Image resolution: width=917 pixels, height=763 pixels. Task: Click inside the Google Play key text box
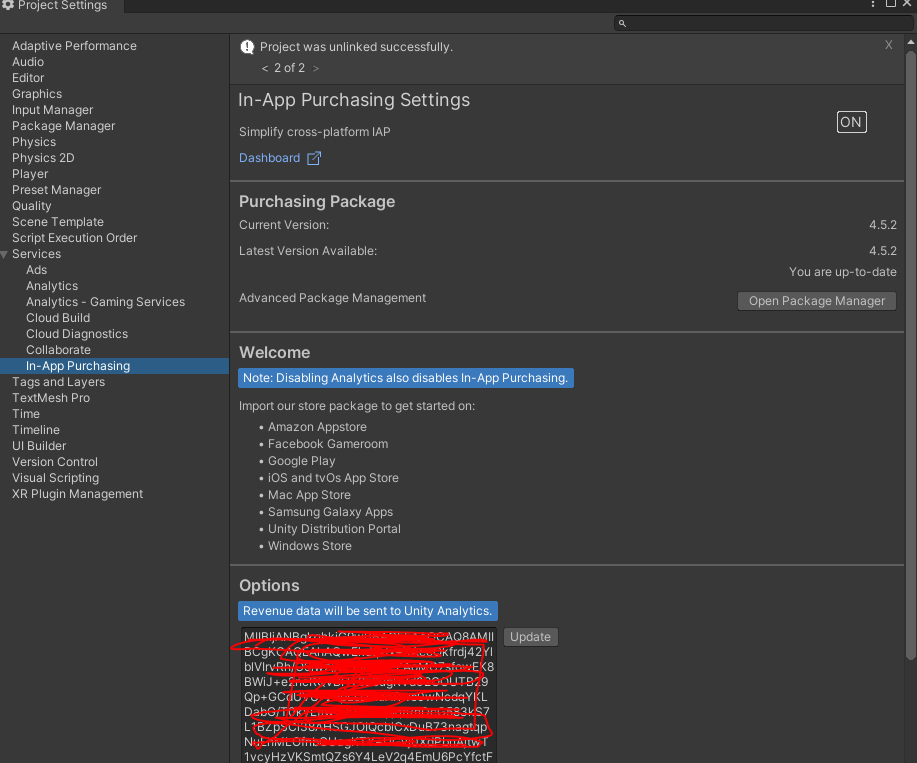click(368, 696)
